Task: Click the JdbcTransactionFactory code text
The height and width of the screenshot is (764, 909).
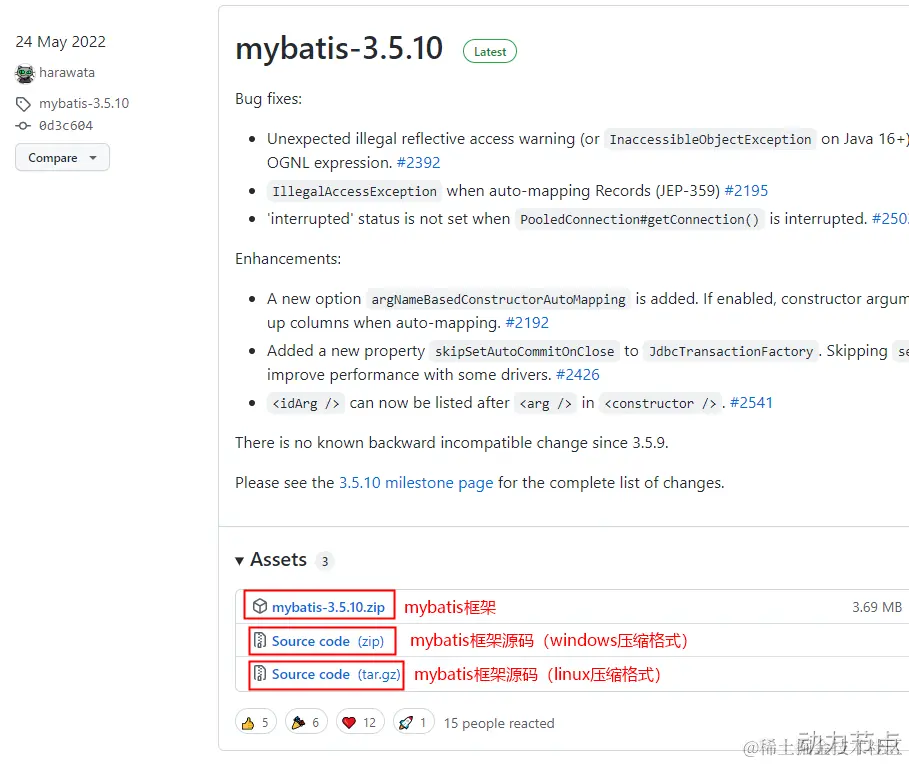Action: (x=730, y=352)
